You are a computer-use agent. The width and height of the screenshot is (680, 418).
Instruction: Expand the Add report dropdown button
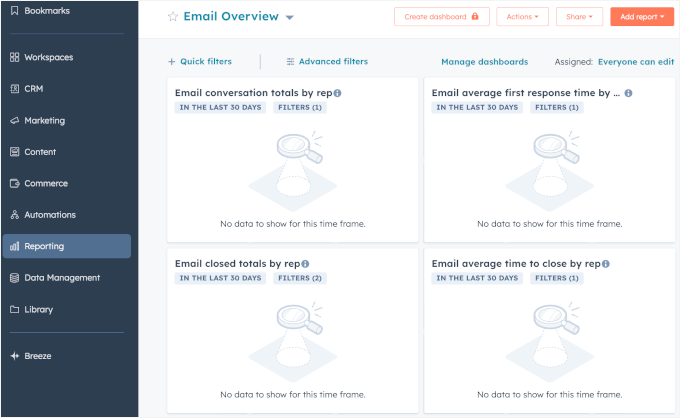[642, 17]
